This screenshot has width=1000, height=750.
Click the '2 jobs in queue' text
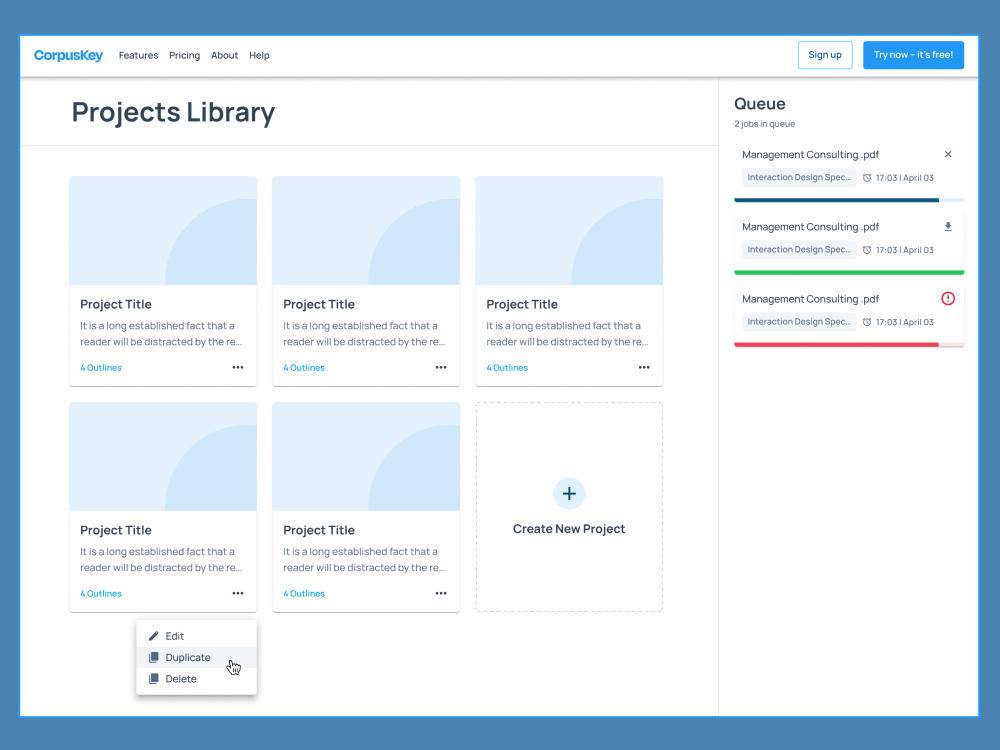tap(764, 124)
